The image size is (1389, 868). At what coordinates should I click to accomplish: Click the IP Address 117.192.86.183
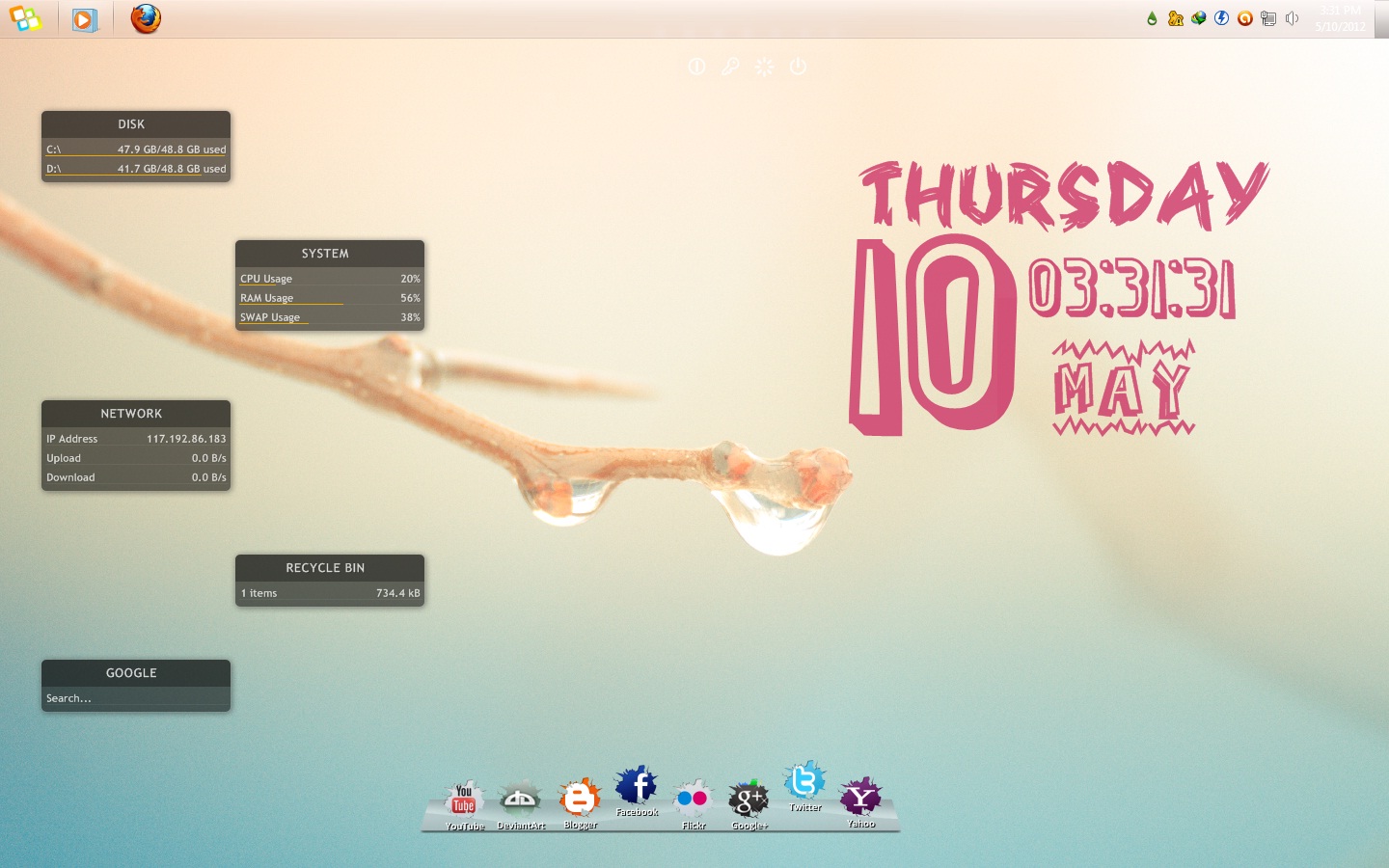186,439
